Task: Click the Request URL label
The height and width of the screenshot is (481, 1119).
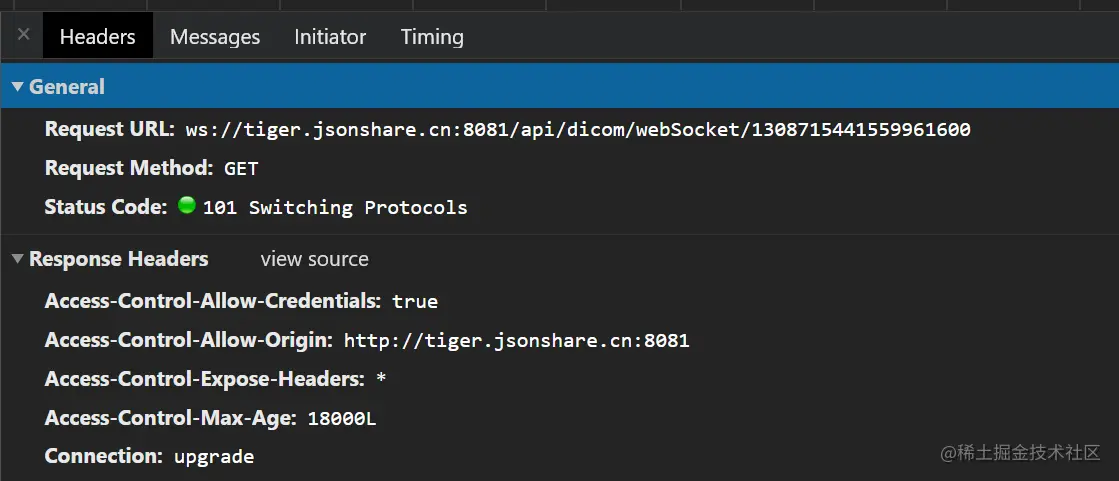Action: (x=110, y=129)
